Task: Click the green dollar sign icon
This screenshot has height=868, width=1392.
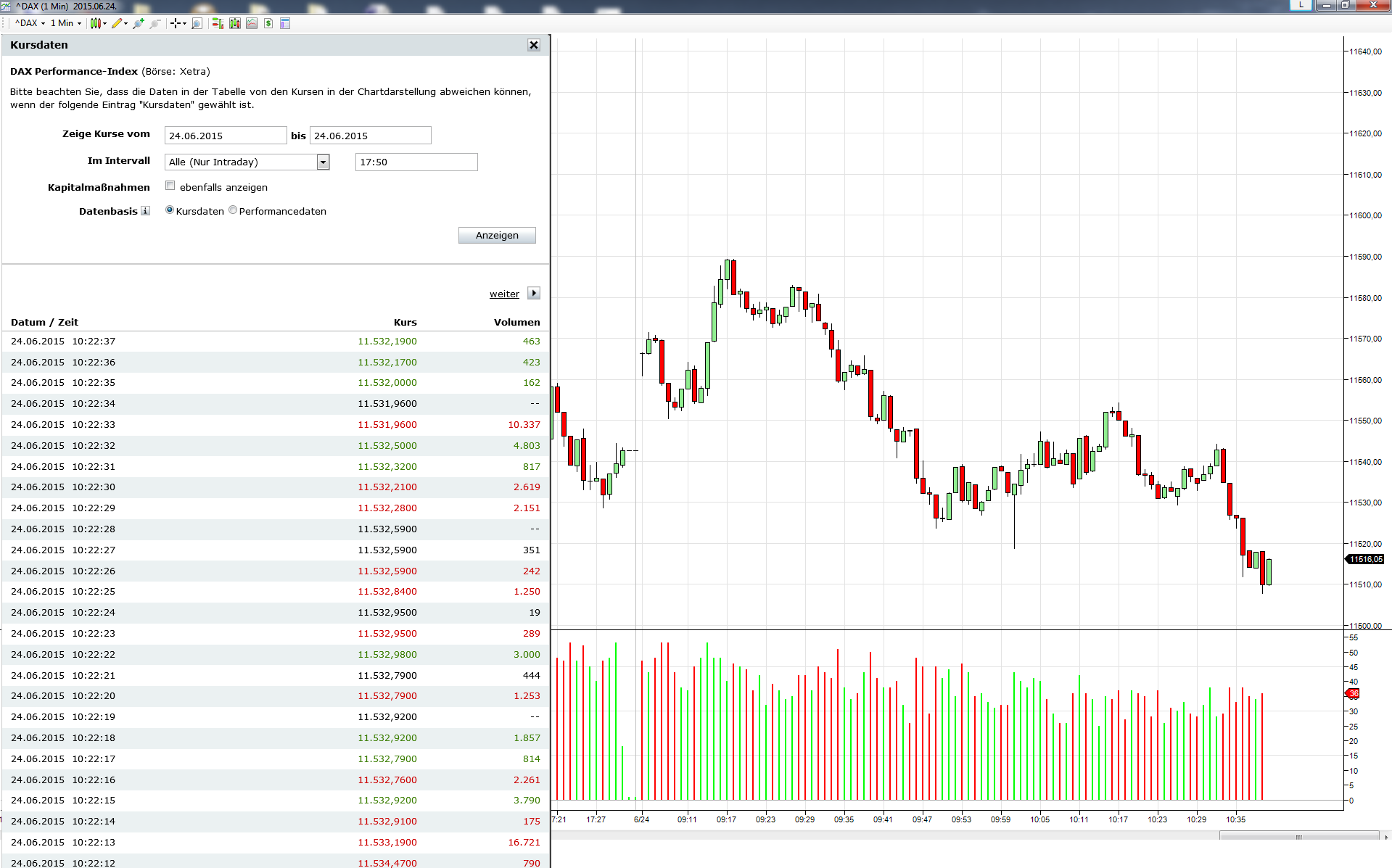Action: (x=268, y=23)
